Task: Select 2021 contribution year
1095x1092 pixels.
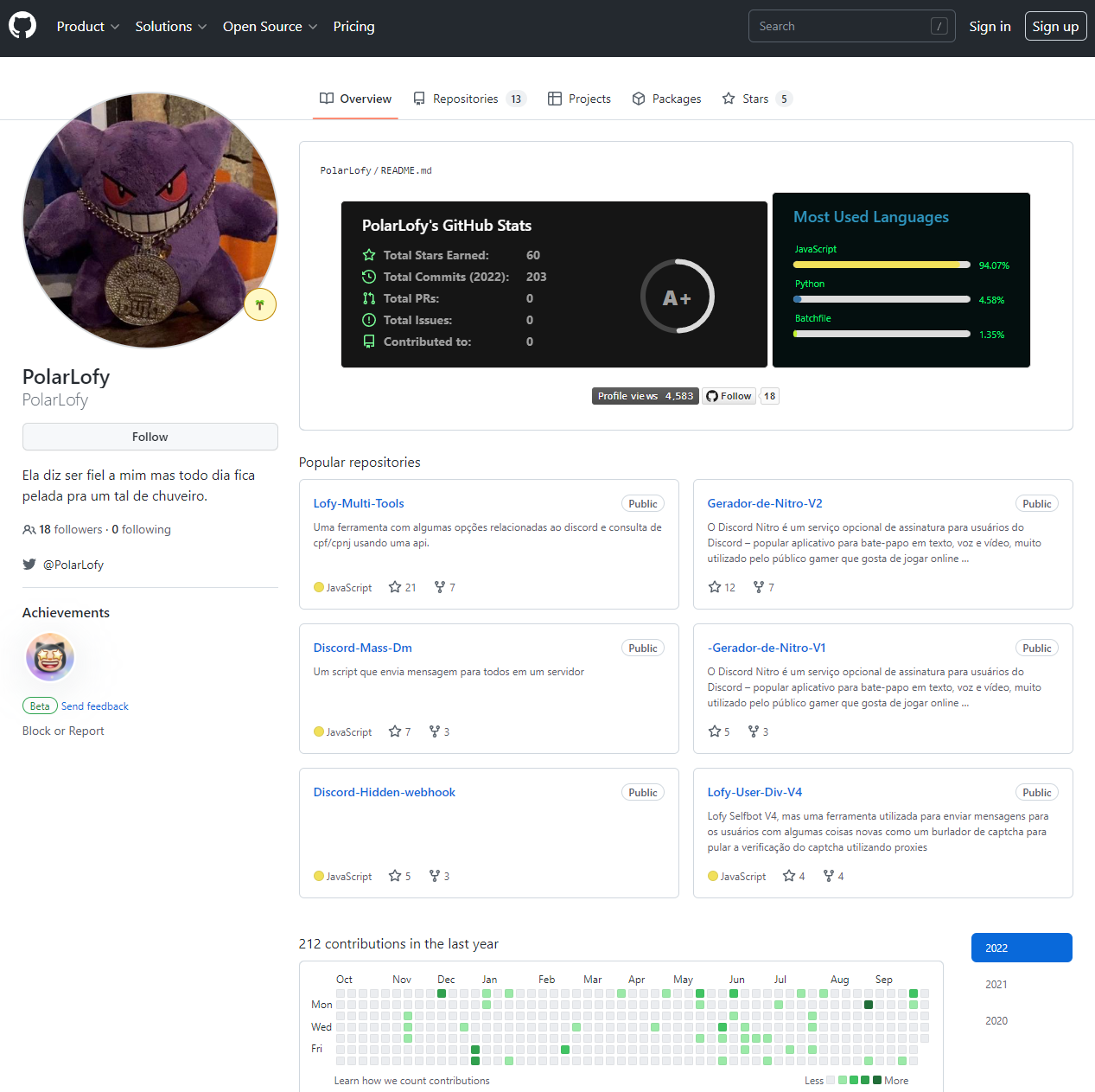Action: tap(996, 985)
